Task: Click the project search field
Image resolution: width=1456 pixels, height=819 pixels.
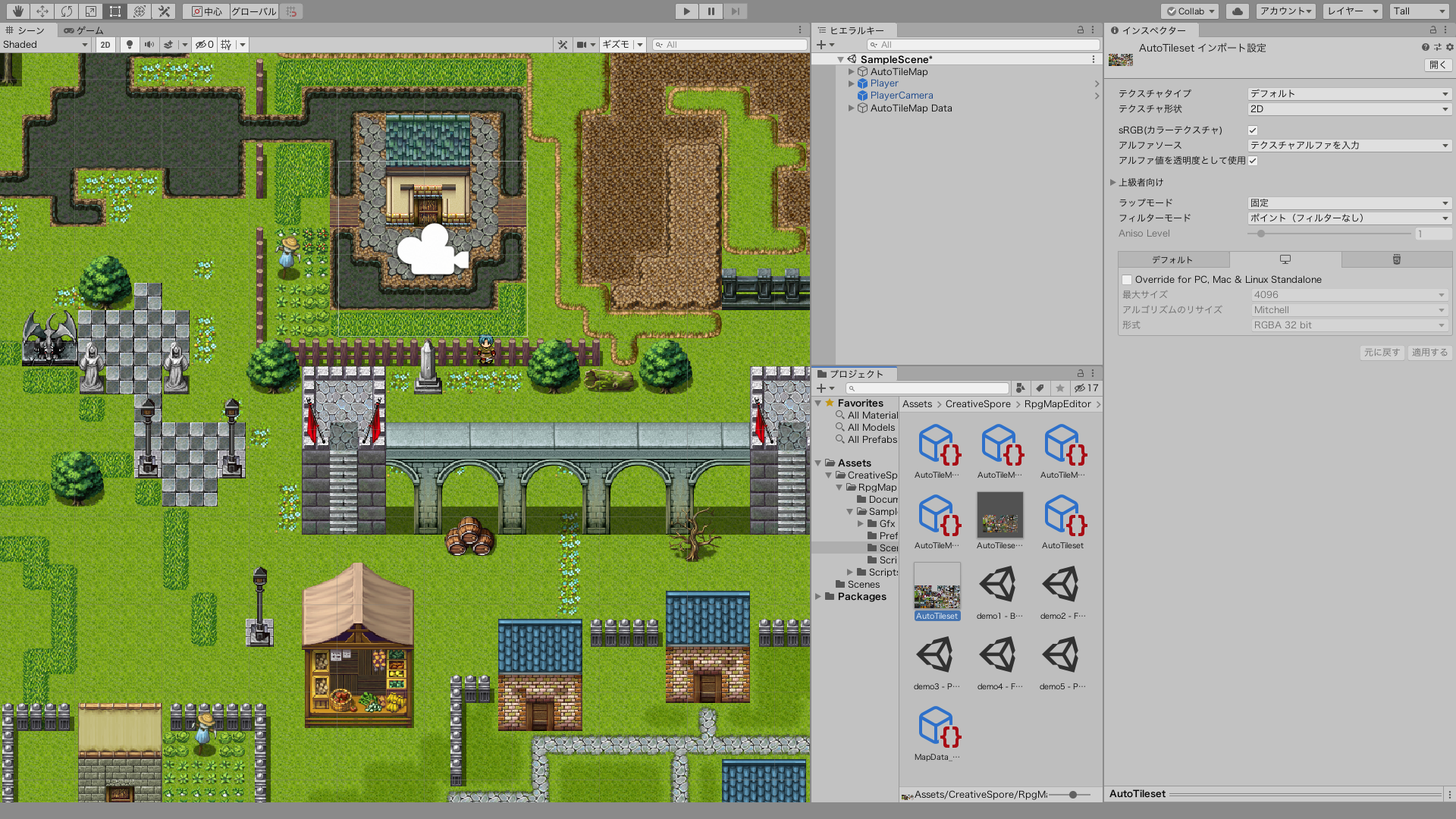Action: click(x=927, y=388)
